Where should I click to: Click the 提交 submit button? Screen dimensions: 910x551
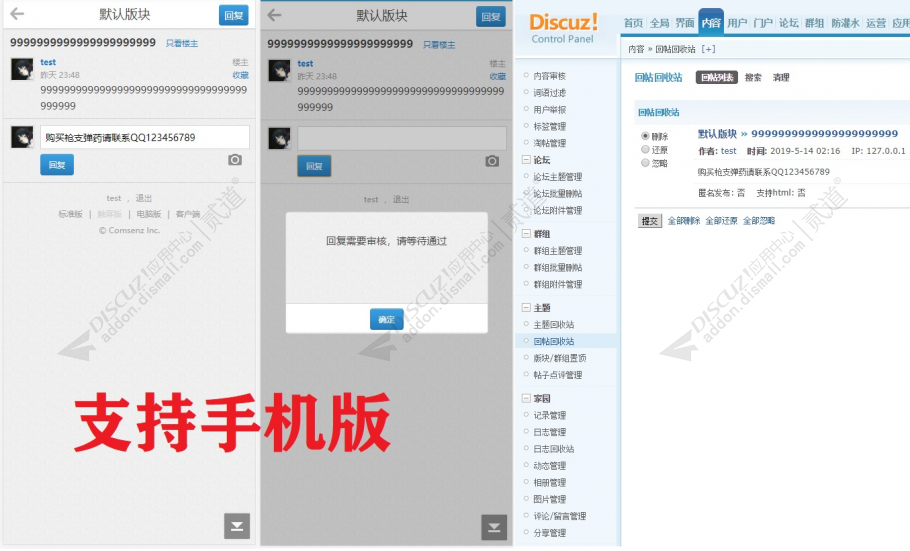tap(650, 221)
